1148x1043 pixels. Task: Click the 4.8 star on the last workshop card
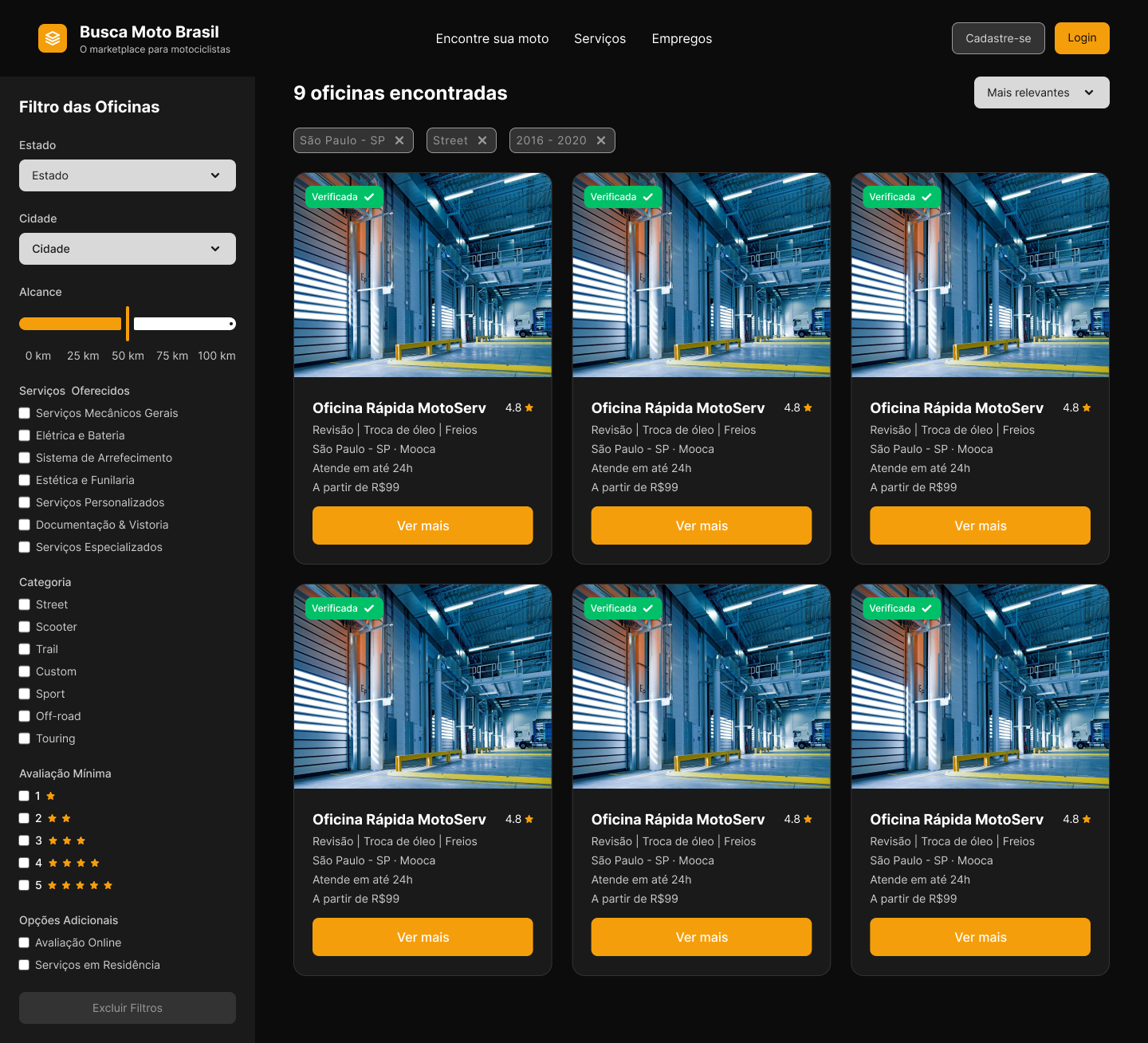(1087, 819)
